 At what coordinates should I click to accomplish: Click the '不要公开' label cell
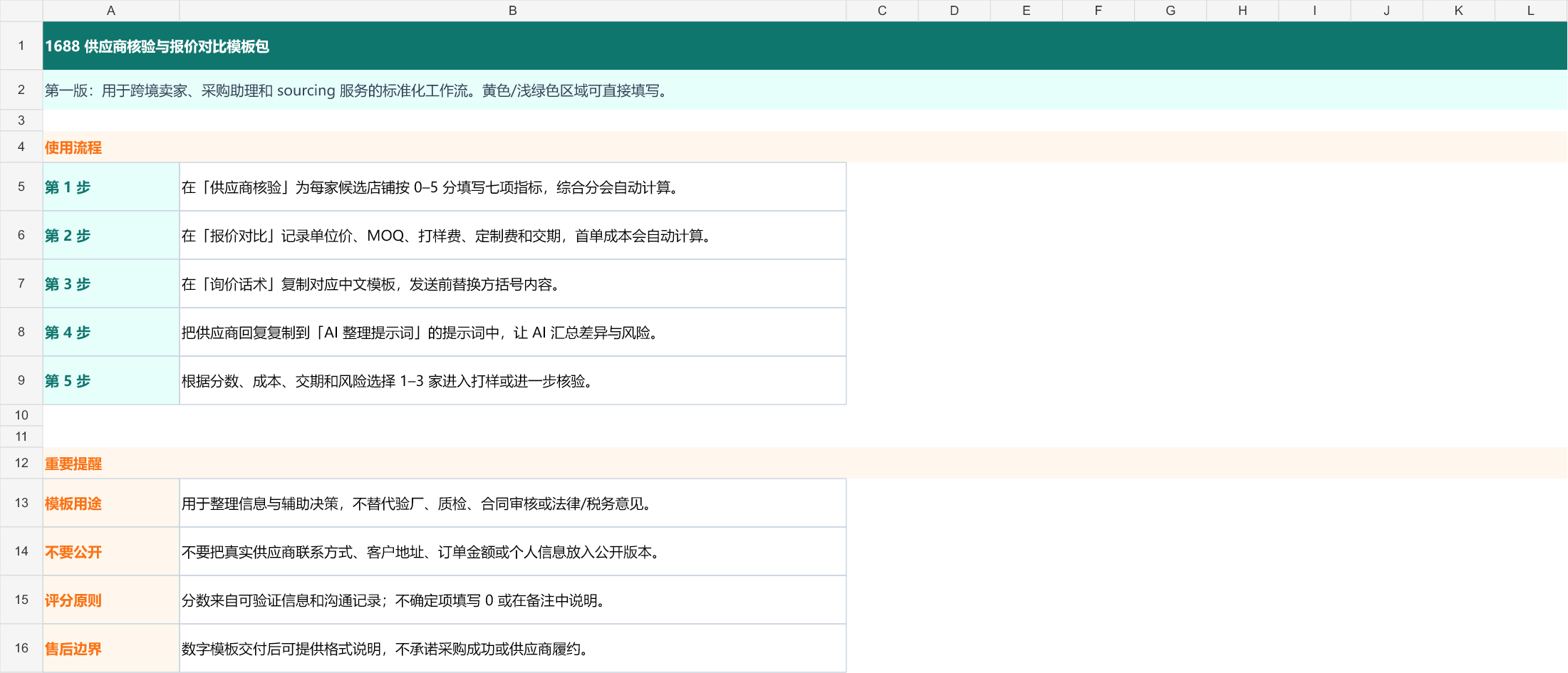(111, 551)
